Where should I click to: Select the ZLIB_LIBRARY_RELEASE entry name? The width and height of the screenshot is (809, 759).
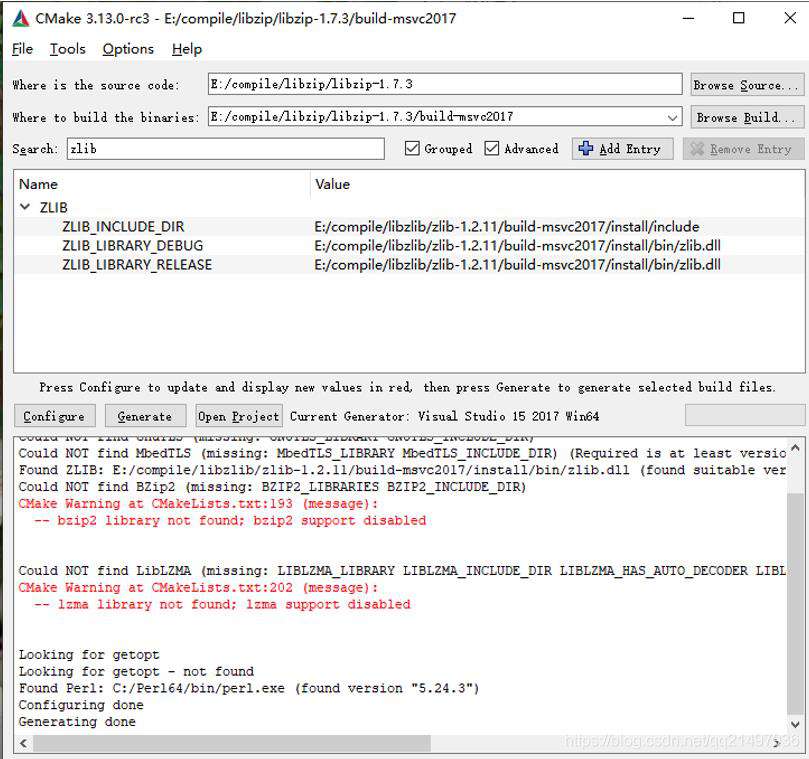(x=137, y=265)
